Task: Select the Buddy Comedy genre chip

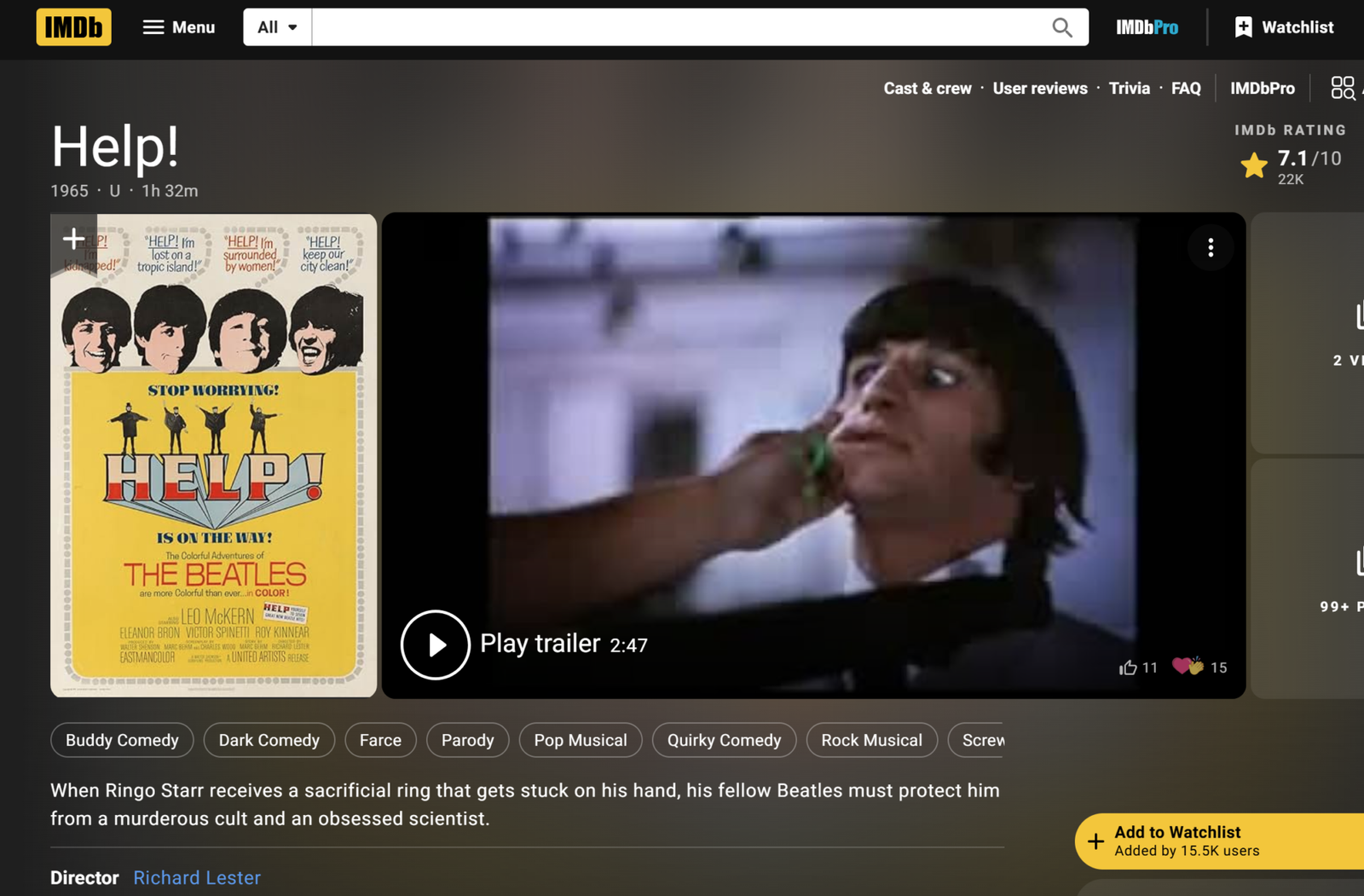Action: point(122,740)
